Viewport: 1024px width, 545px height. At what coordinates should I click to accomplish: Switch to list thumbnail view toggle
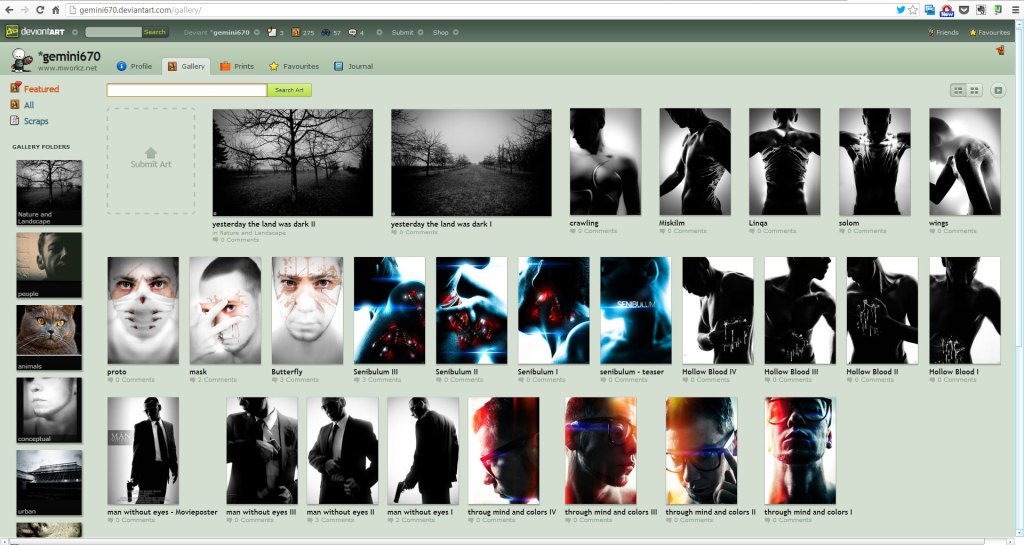point(958,90)
